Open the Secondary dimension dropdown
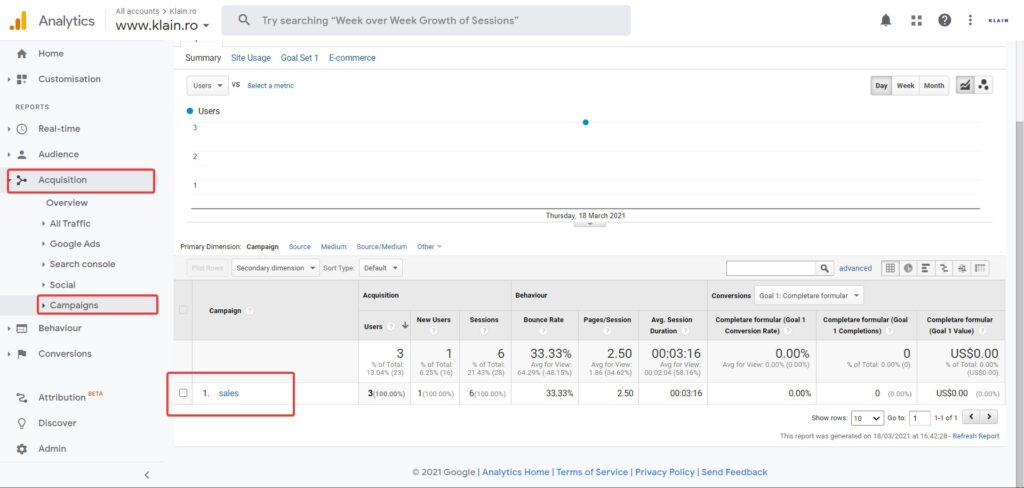The height and width of the screenshot is (488, 1024). 275,268
